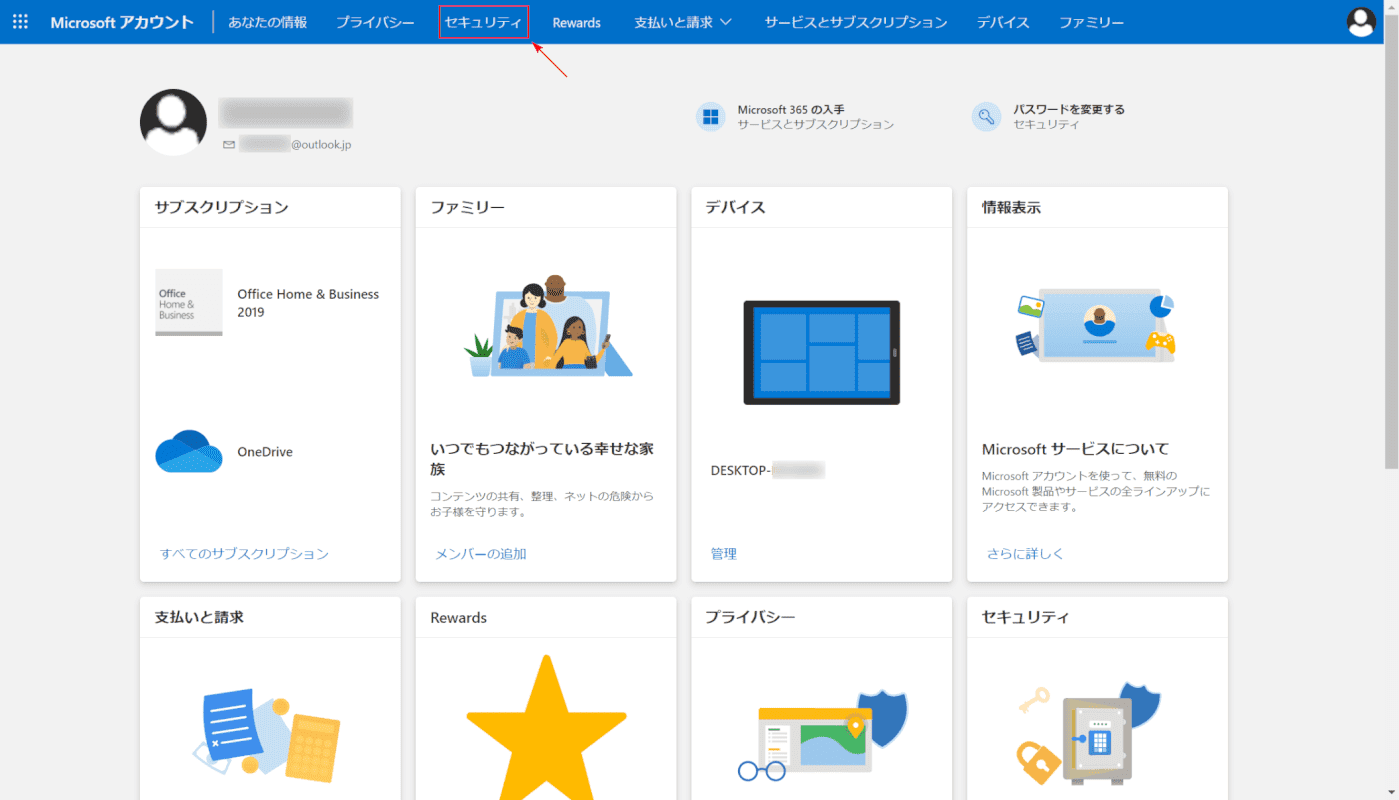Image resolution: width=1399 pixels, height=800 pixels.
Task: Click the 管理 link under device
Action: tap(723, 553)
